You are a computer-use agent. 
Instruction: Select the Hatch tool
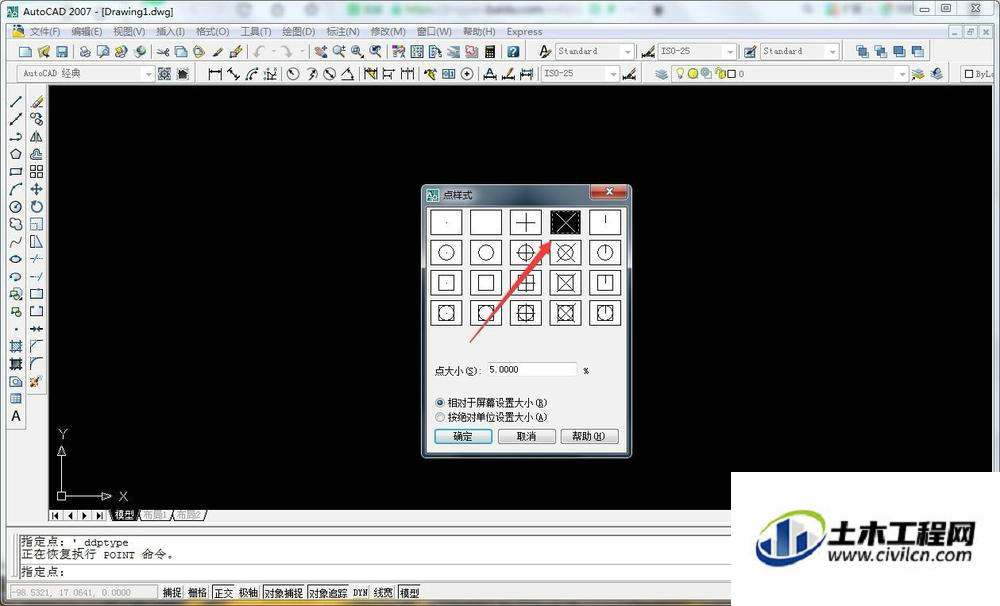16,346
